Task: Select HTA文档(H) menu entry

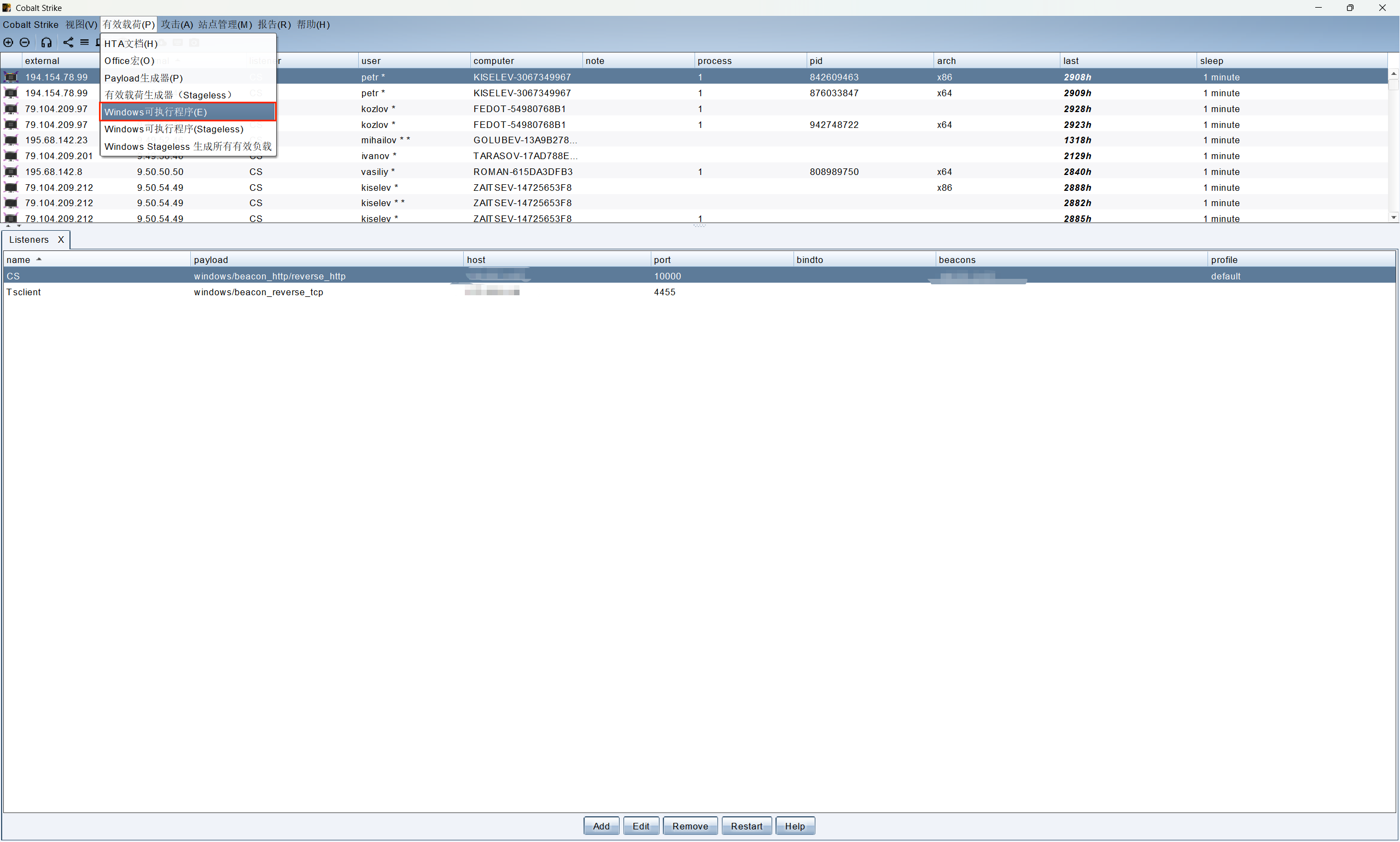Action: point(188,44)
